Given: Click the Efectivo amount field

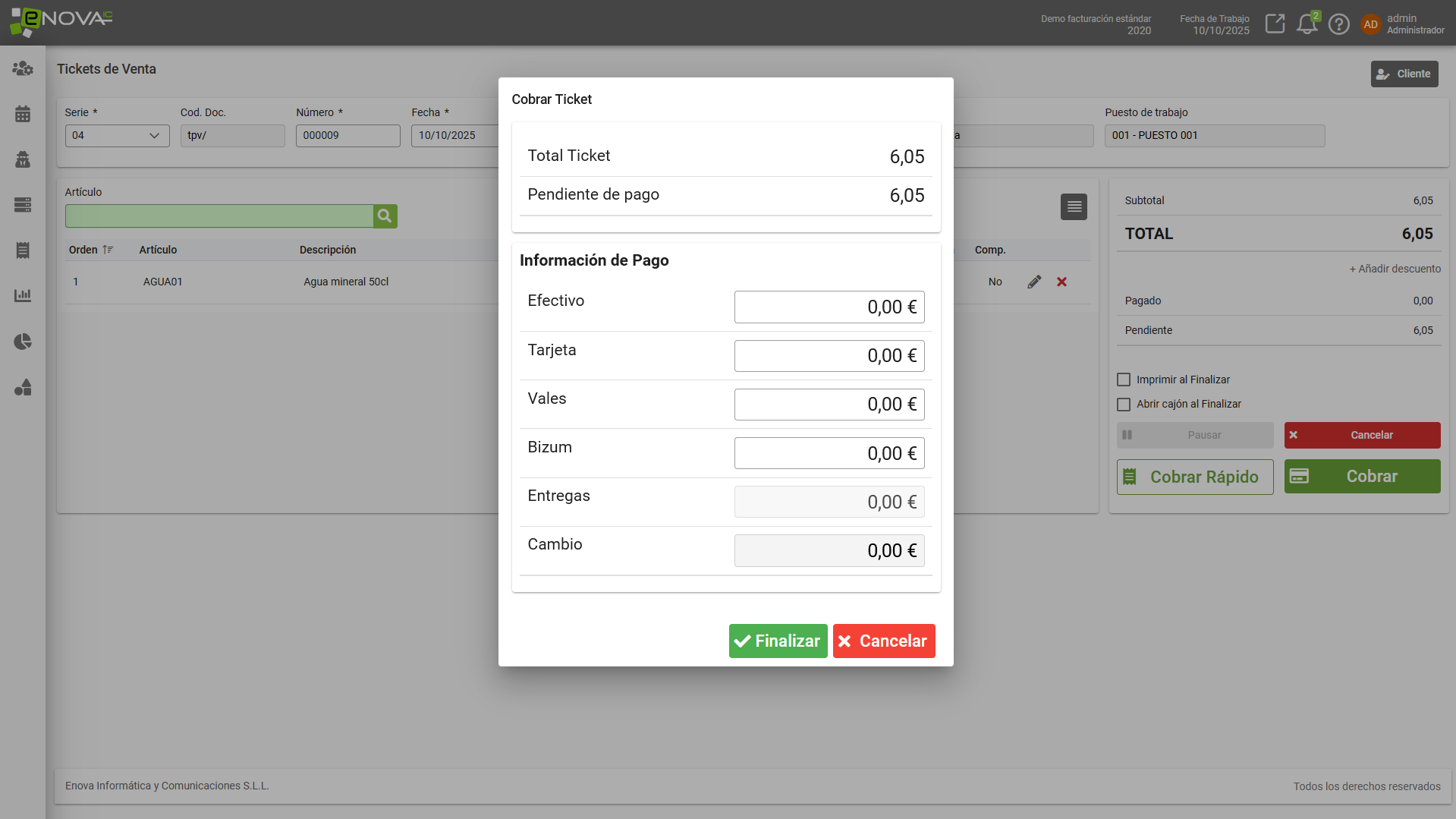Looking at the screenshot, I should pos(829,307).
